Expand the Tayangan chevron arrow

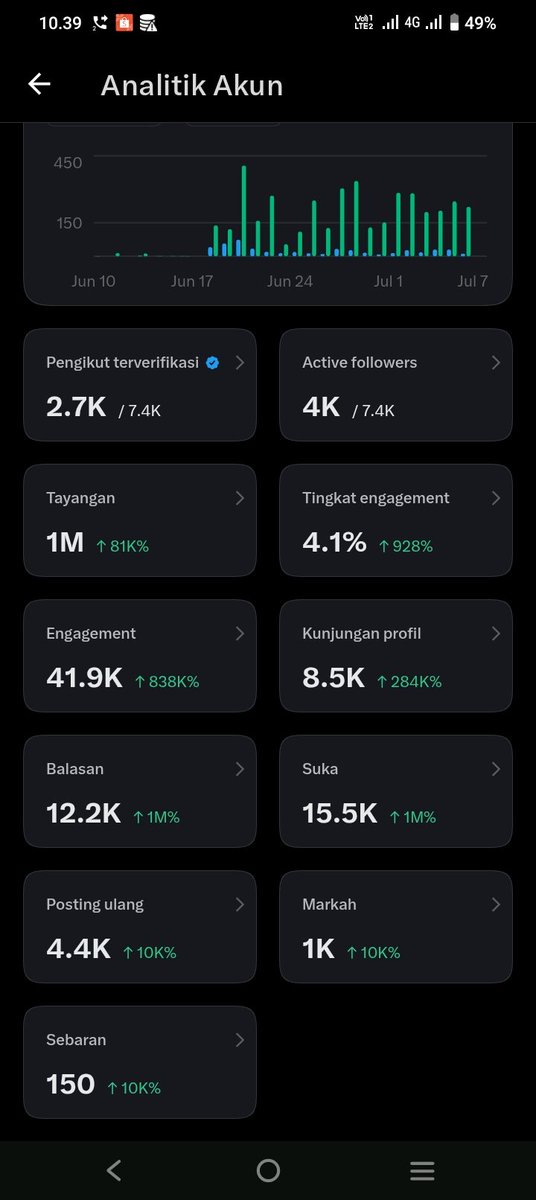239,498
